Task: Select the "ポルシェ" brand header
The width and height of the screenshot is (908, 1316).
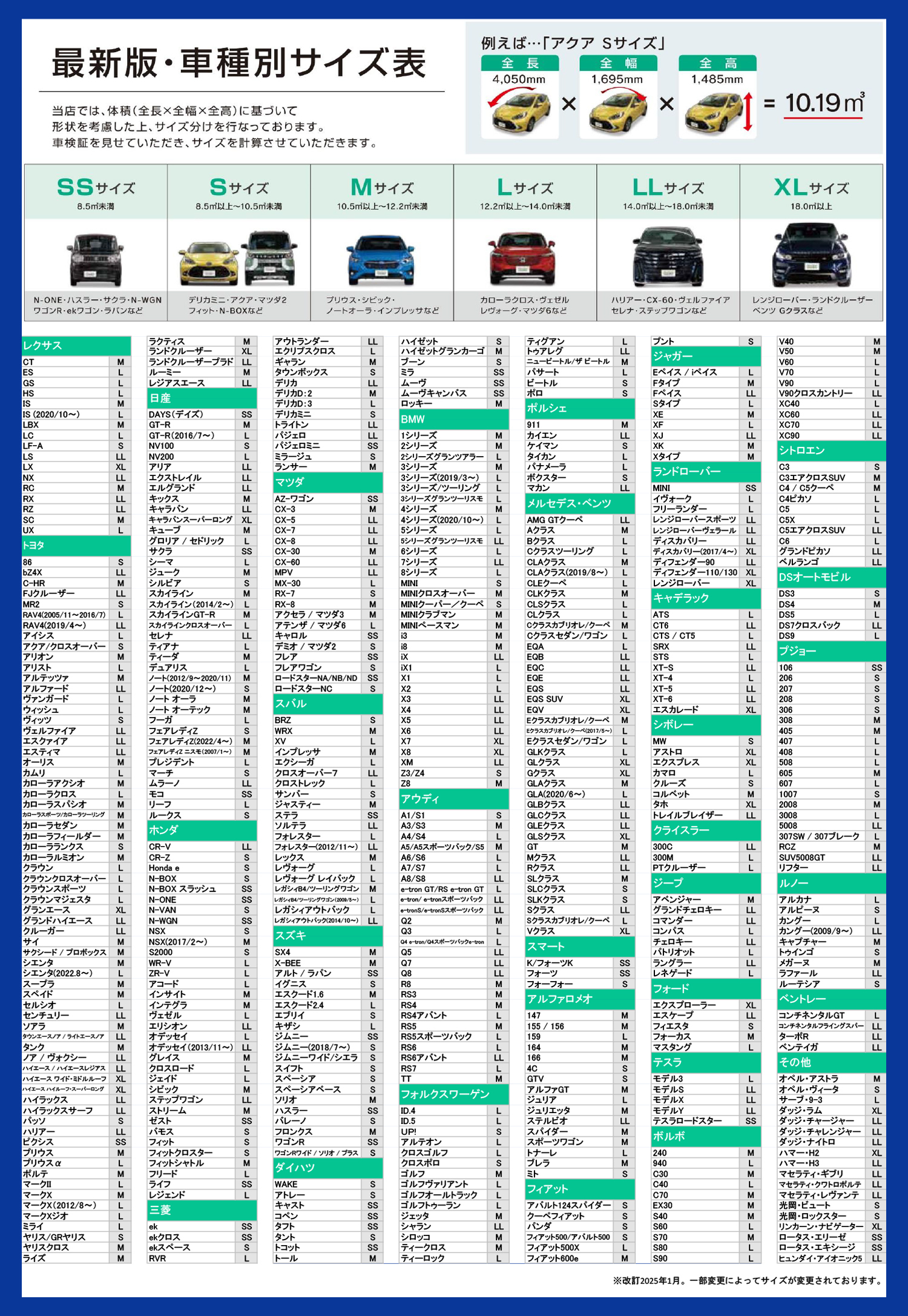Action: tap(580, 409)
